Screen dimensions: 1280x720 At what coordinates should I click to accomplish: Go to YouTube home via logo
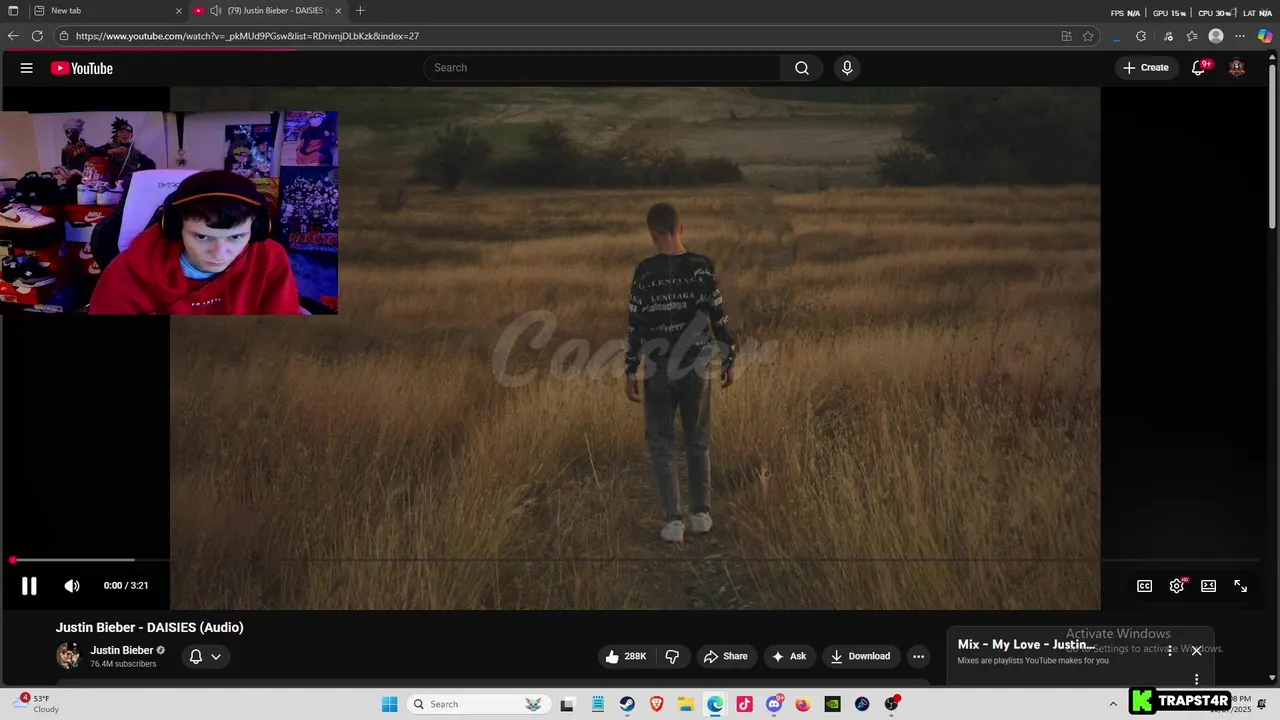(82, 68)
